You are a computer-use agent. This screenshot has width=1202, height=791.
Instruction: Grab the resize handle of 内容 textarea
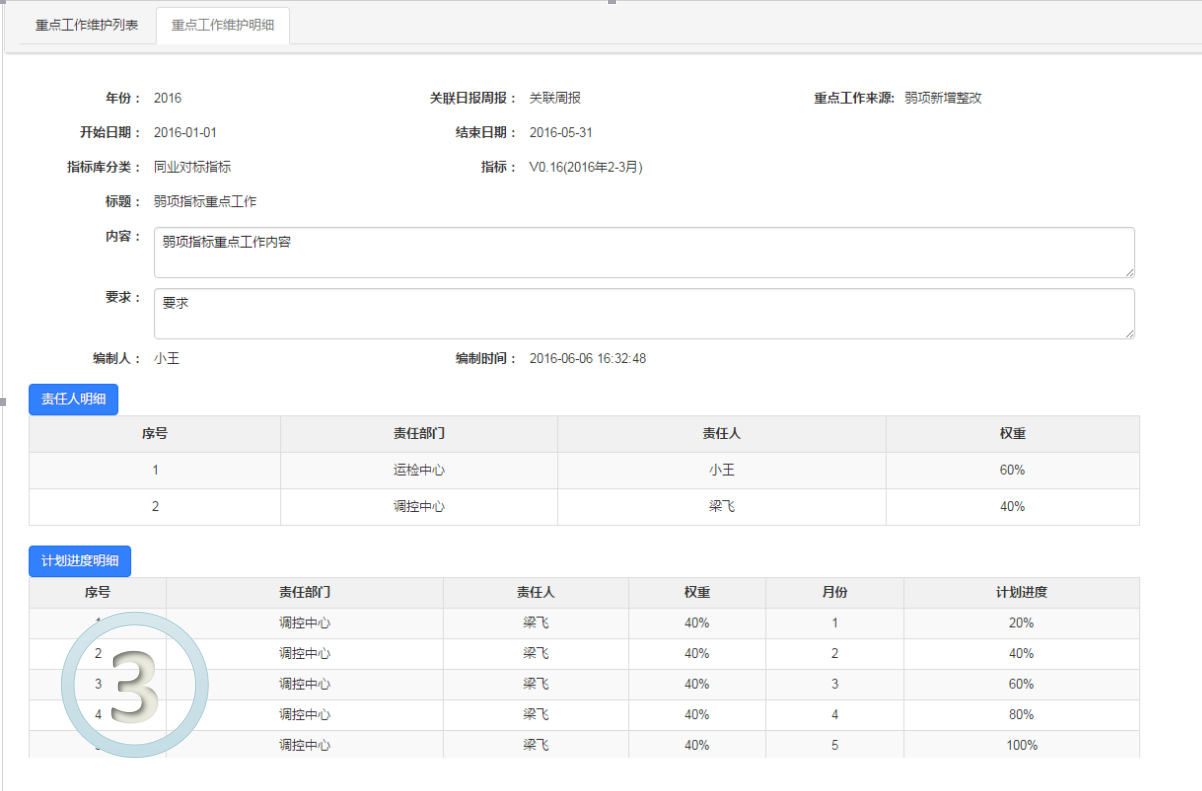tap(1129, 272)
